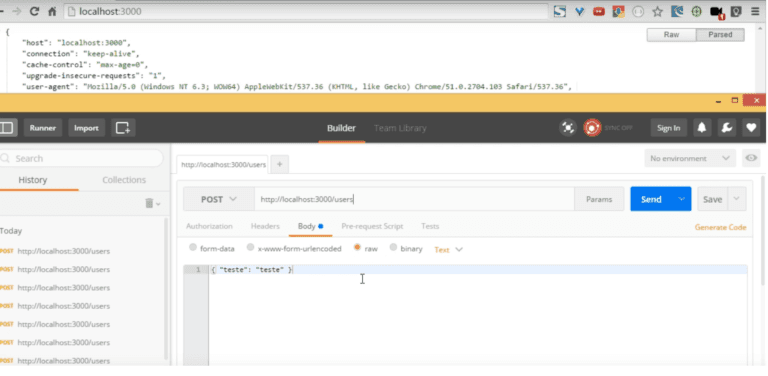Image resolution: width=768 pixels, height=376 pixels.
Task: Click the interceptor satellite icon
Action: coord(568,128)
